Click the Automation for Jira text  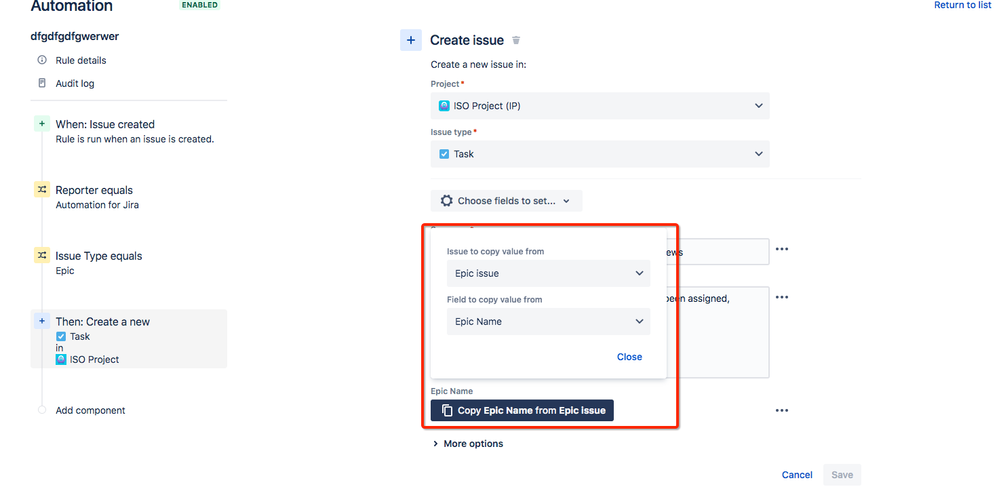(x=97, y=205)
